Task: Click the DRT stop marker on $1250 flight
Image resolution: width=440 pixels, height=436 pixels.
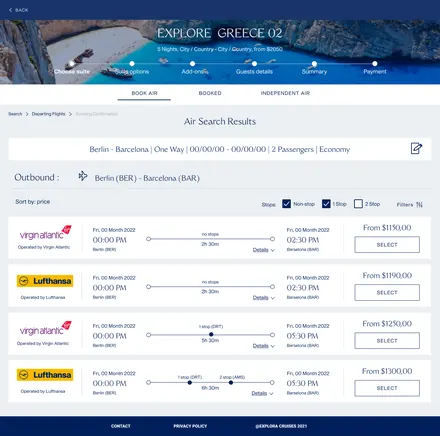Action: (x=211, y=334)
